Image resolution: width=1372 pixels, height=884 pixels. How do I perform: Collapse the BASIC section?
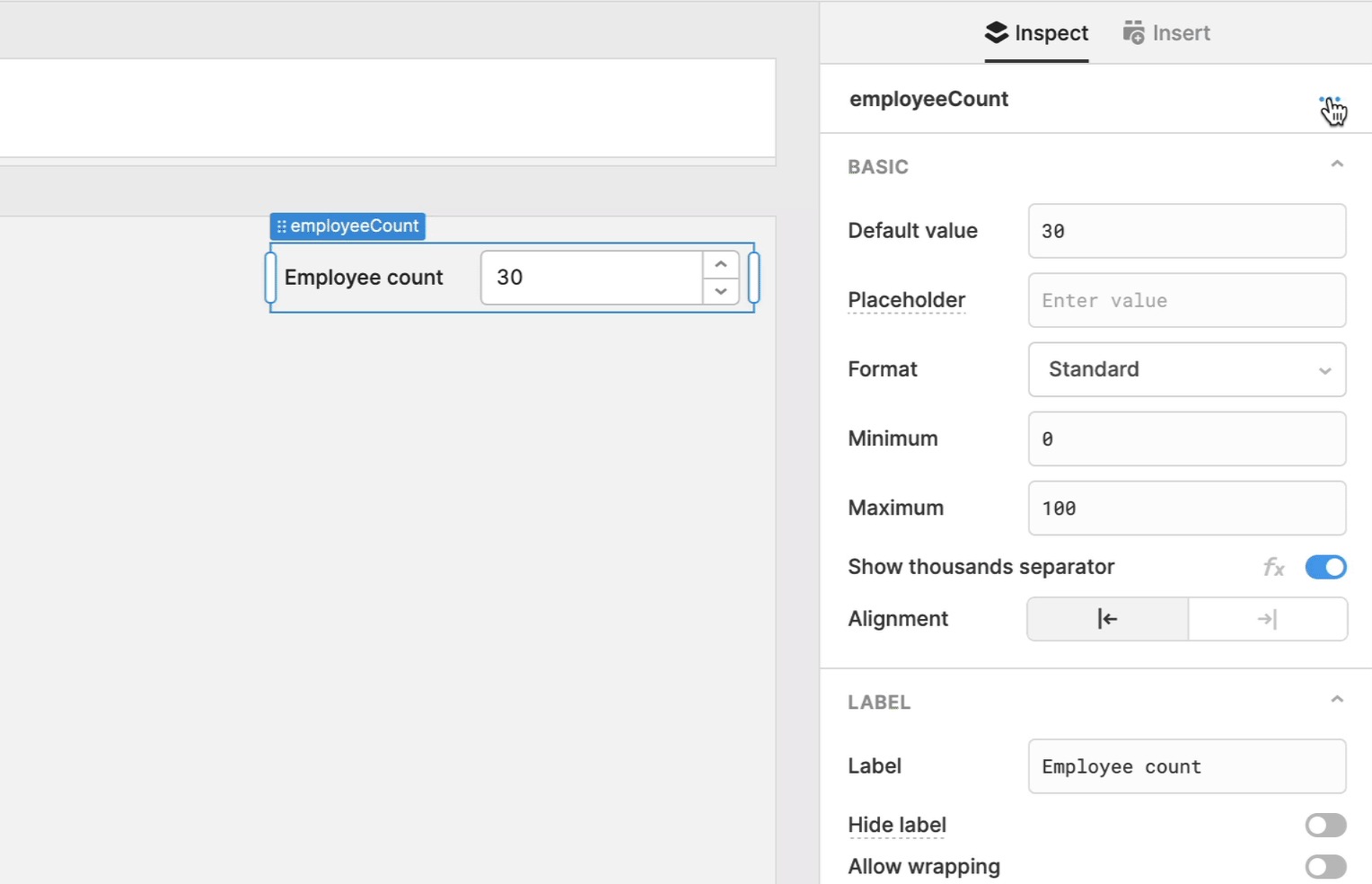pyautogui.click(x=1337, y=164)
